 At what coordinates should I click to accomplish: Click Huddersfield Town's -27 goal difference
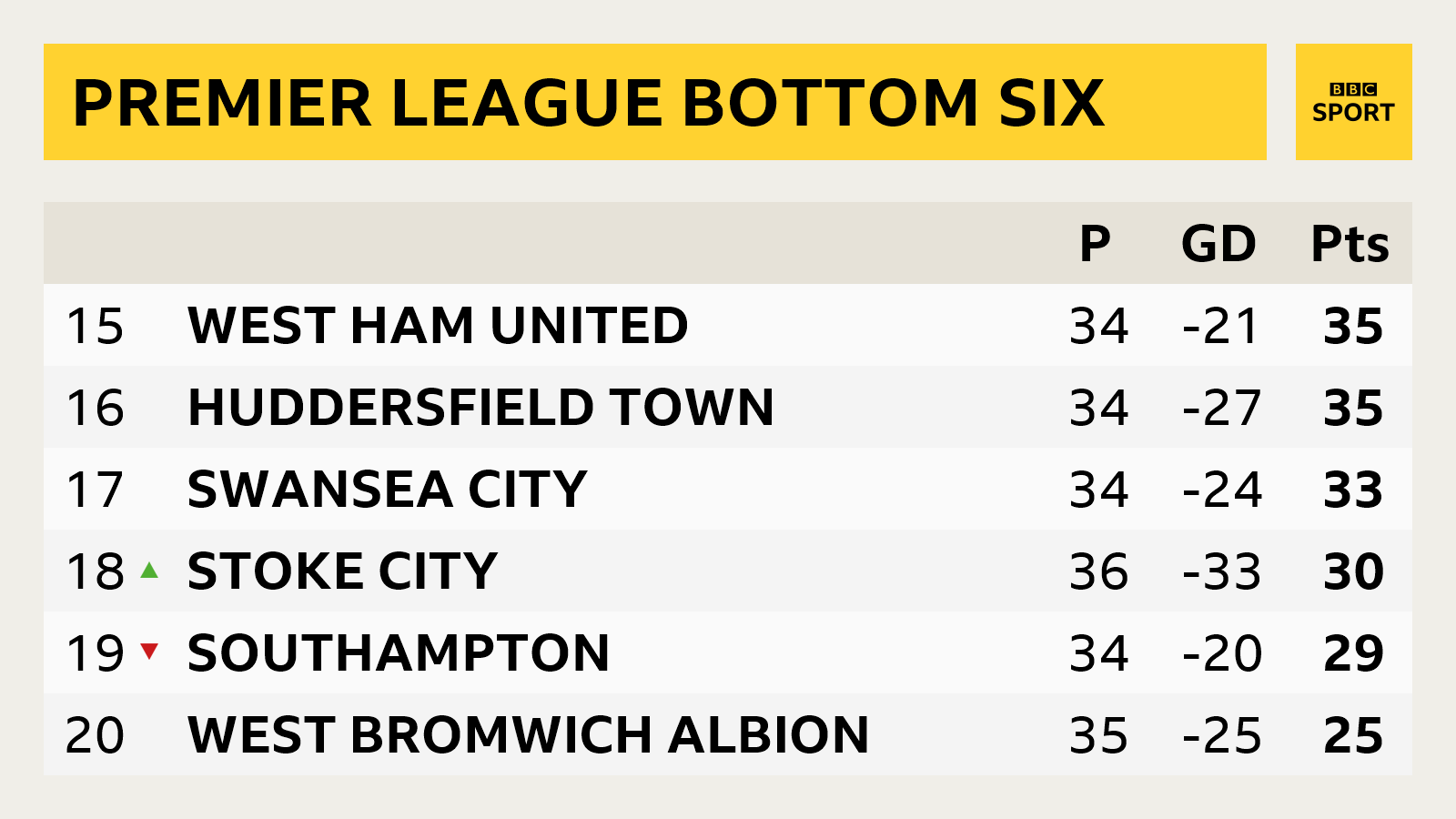(1221, 408)
